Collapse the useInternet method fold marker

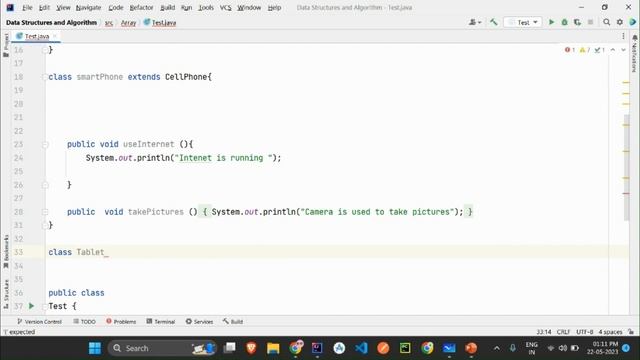[x=45, y=144]
